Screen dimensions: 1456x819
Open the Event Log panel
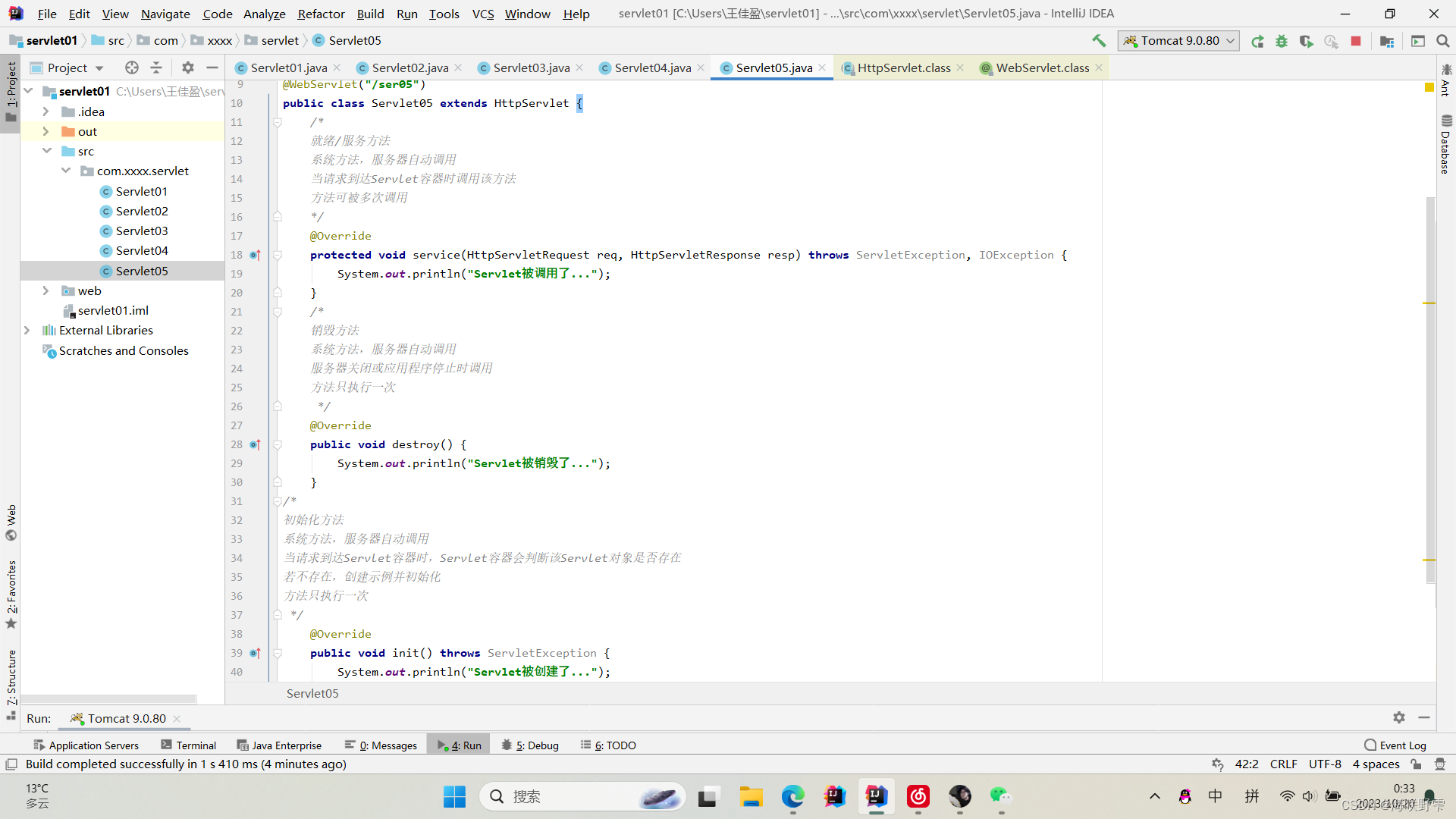click(x=1395, y=745)
